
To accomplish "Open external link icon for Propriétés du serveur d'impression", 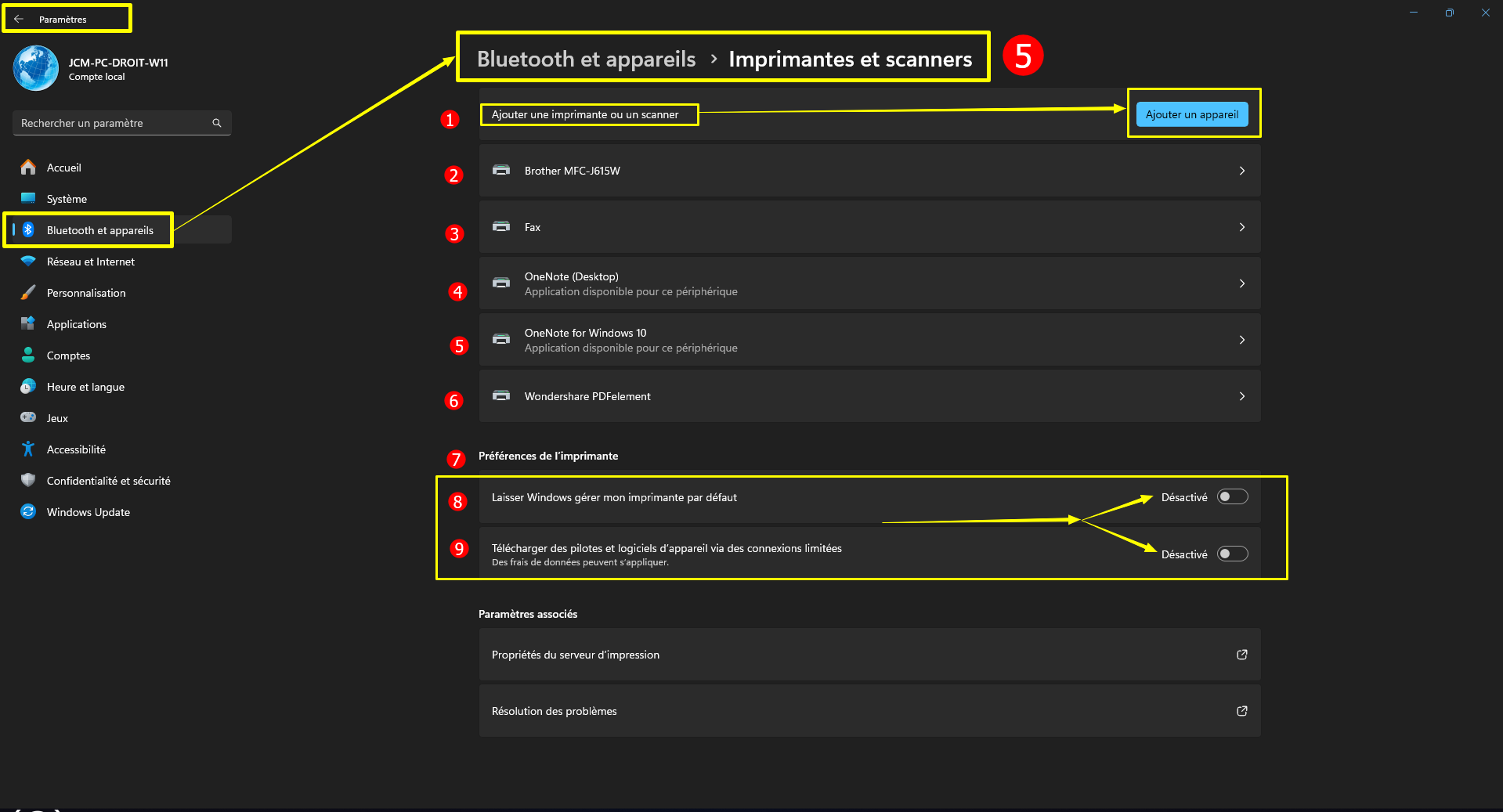I will tap(1241, 655).
